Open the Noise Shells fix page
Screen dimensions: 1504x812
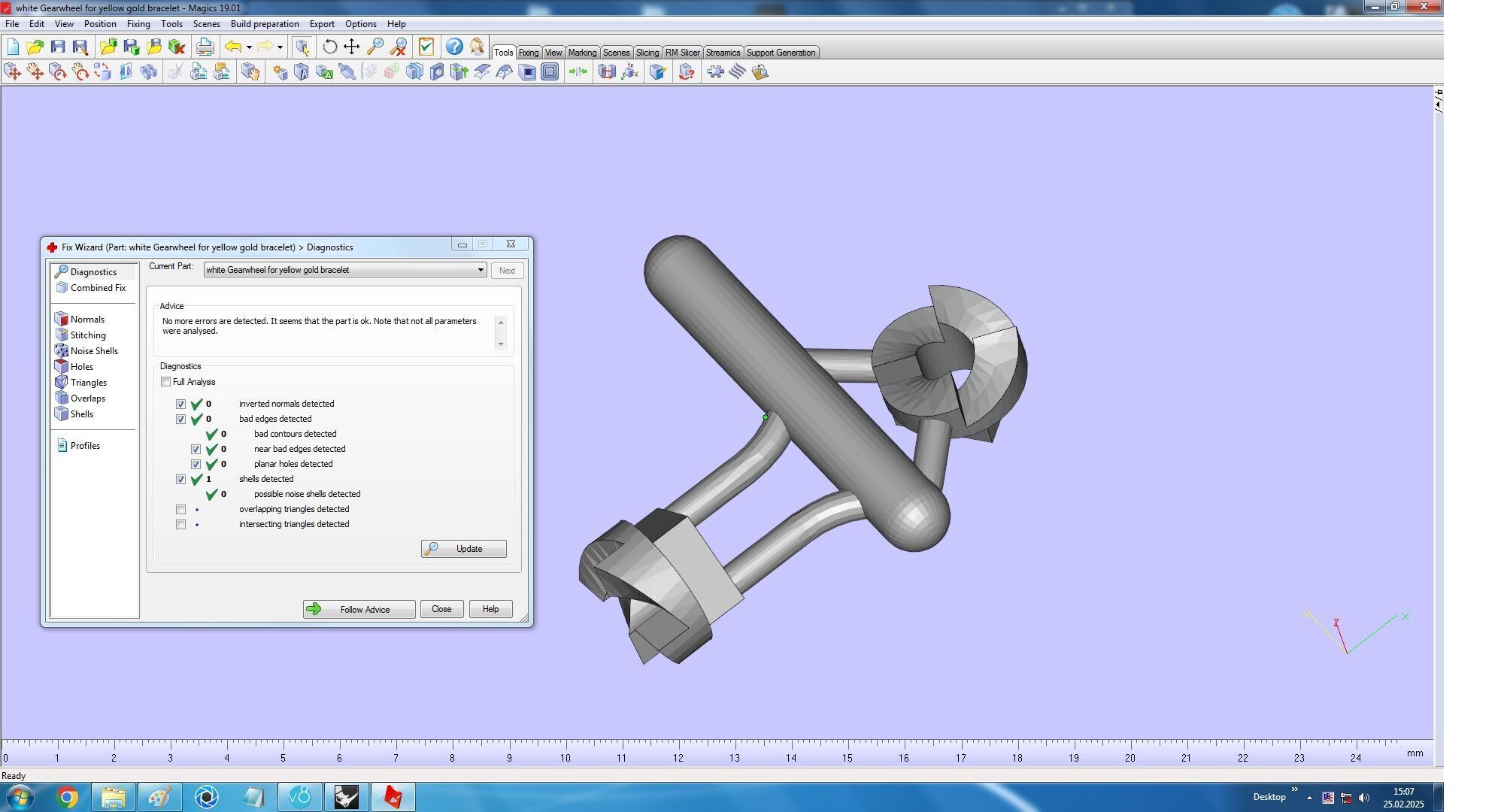[93, 351]
